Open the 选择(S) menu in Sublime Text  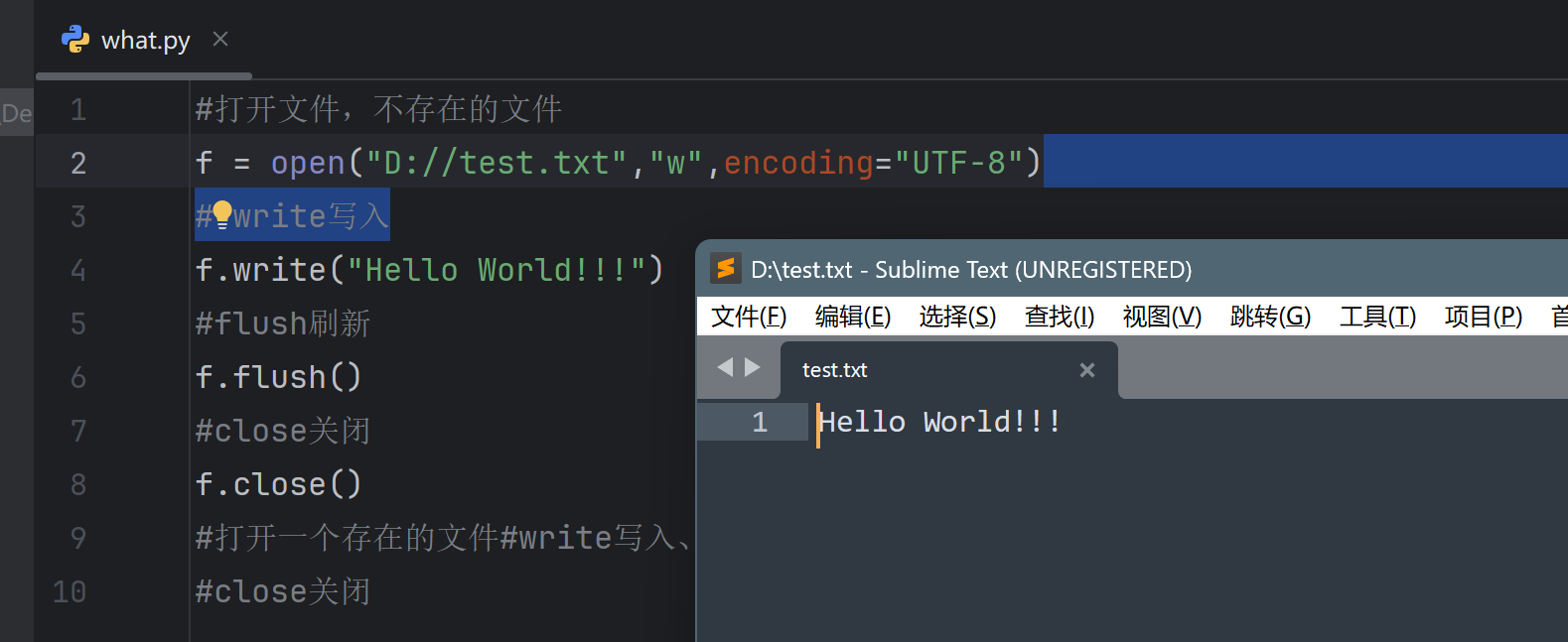click(957, 317)
